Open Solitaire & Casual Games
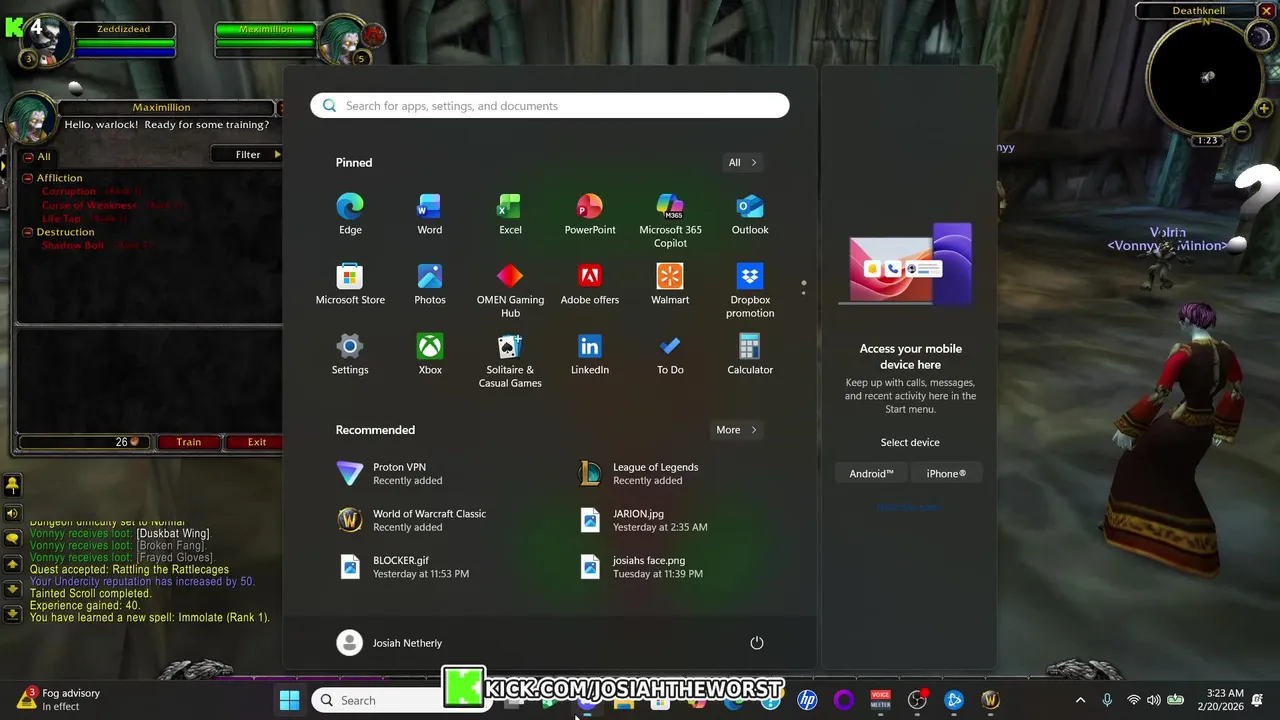 tap(510, 360)
